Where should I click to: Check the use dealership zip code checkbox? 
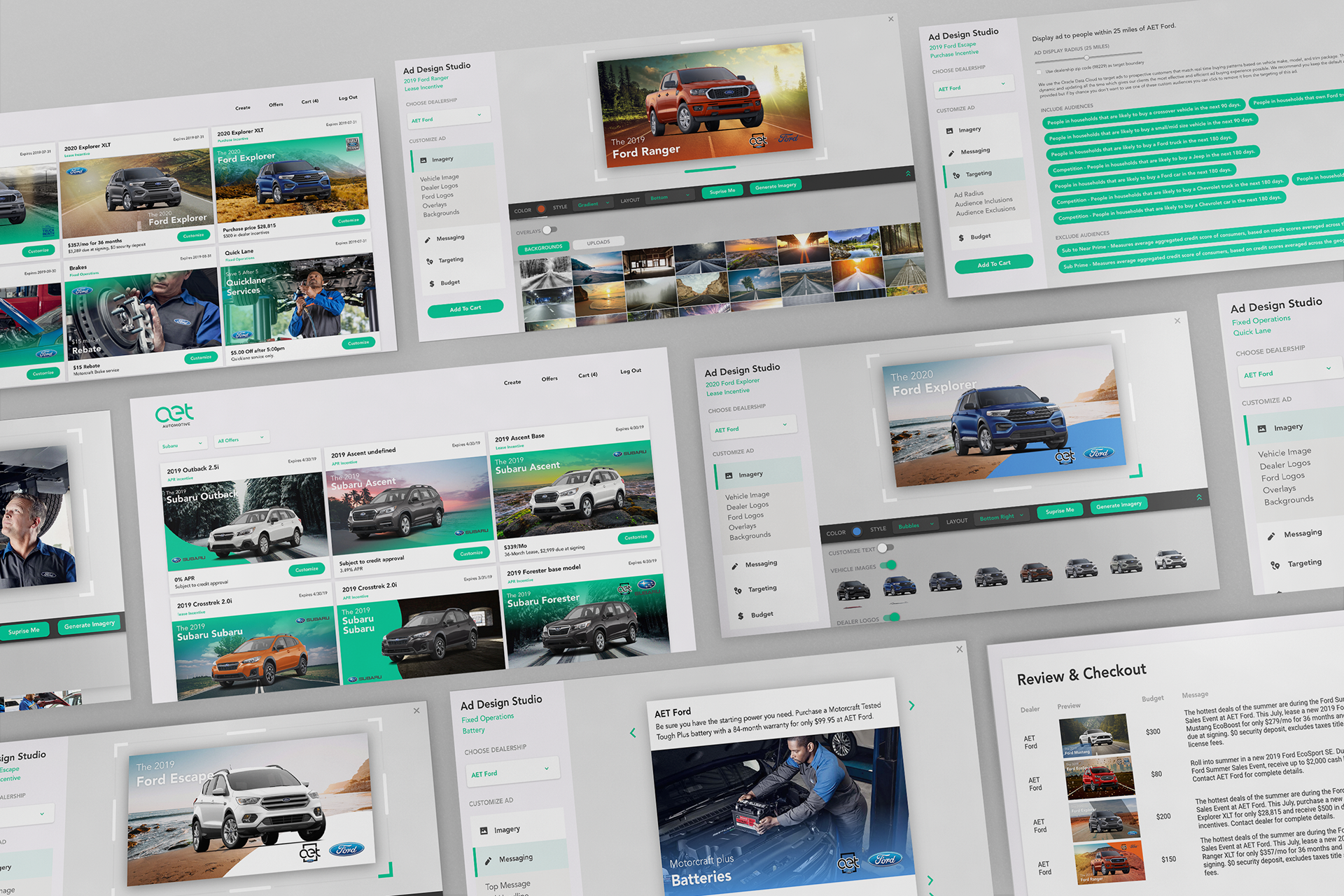point(1039,72)
